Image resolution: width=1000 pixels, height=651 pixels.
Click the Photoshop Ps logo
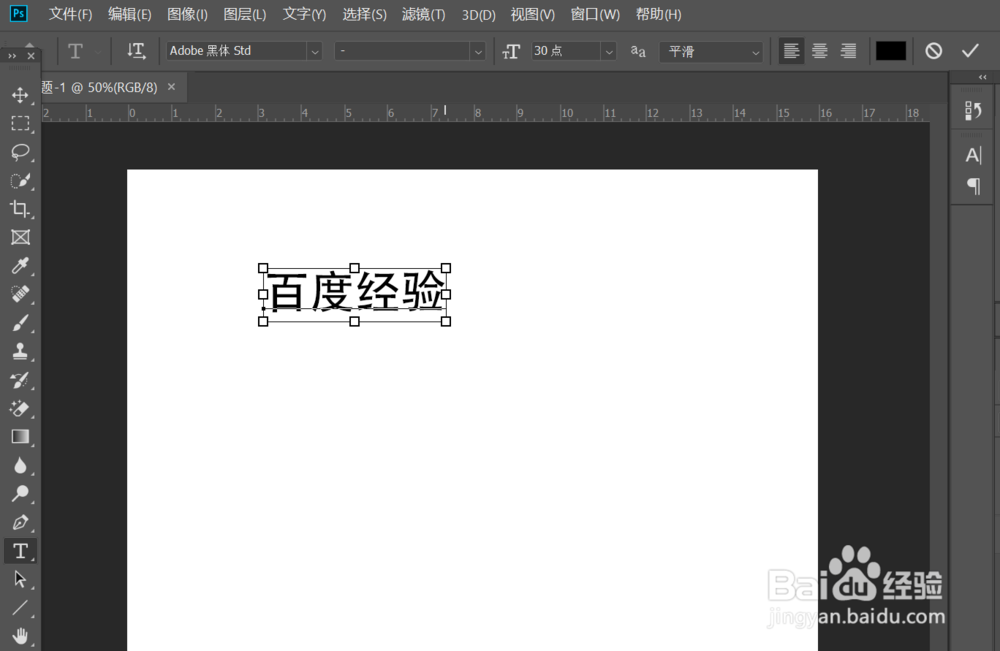tap(18, 13)
